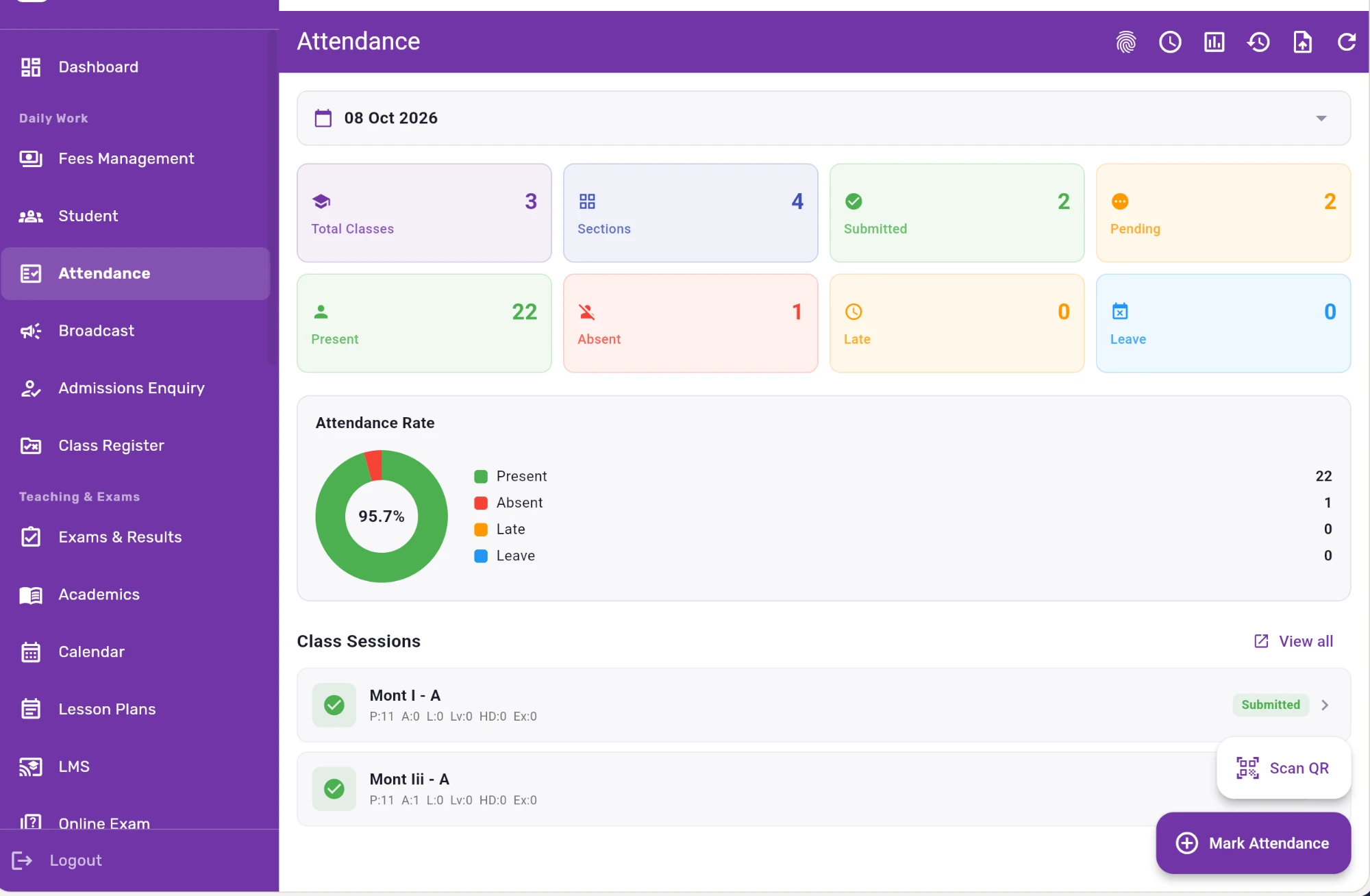Click the Present count card
The image size is (1370, 896).
click(x=424, y=323)
